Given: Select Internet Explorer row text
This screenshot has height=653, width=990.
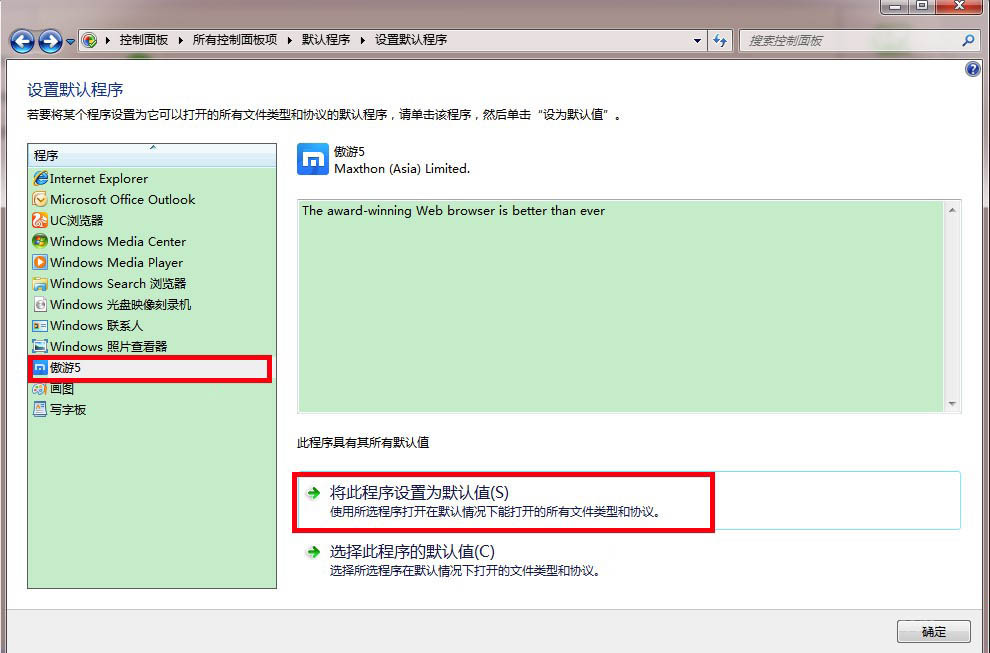Looking at the screenshot, I should tap(99, 179).
